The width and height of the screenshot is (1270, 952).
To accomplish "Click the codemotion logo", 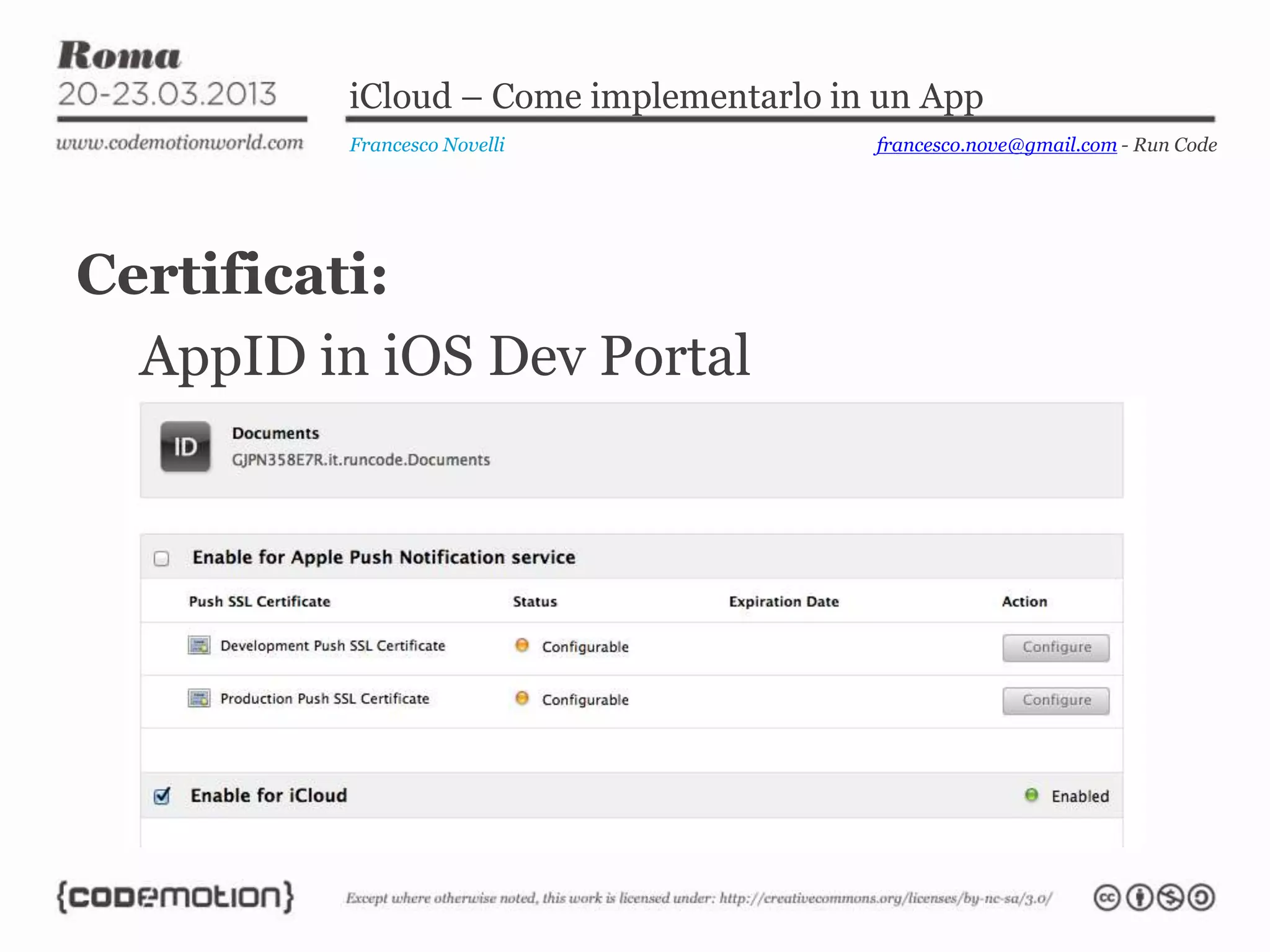I will [x=175, y=896].
